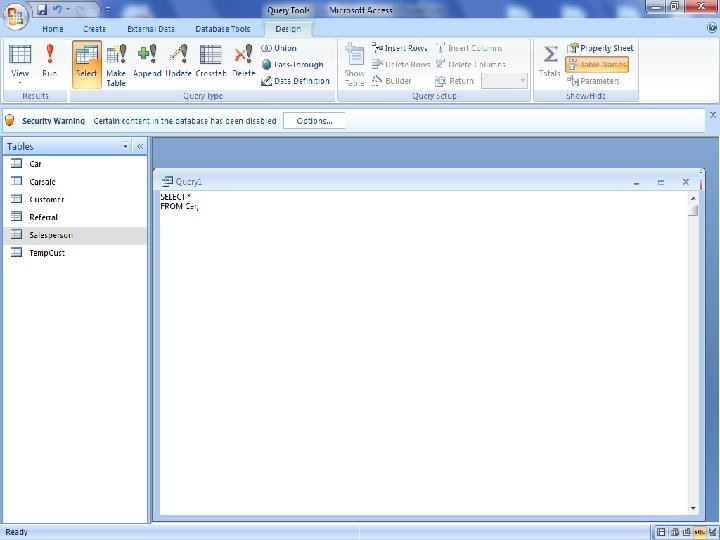Select the Pass-Through query option

click(292, 64)
